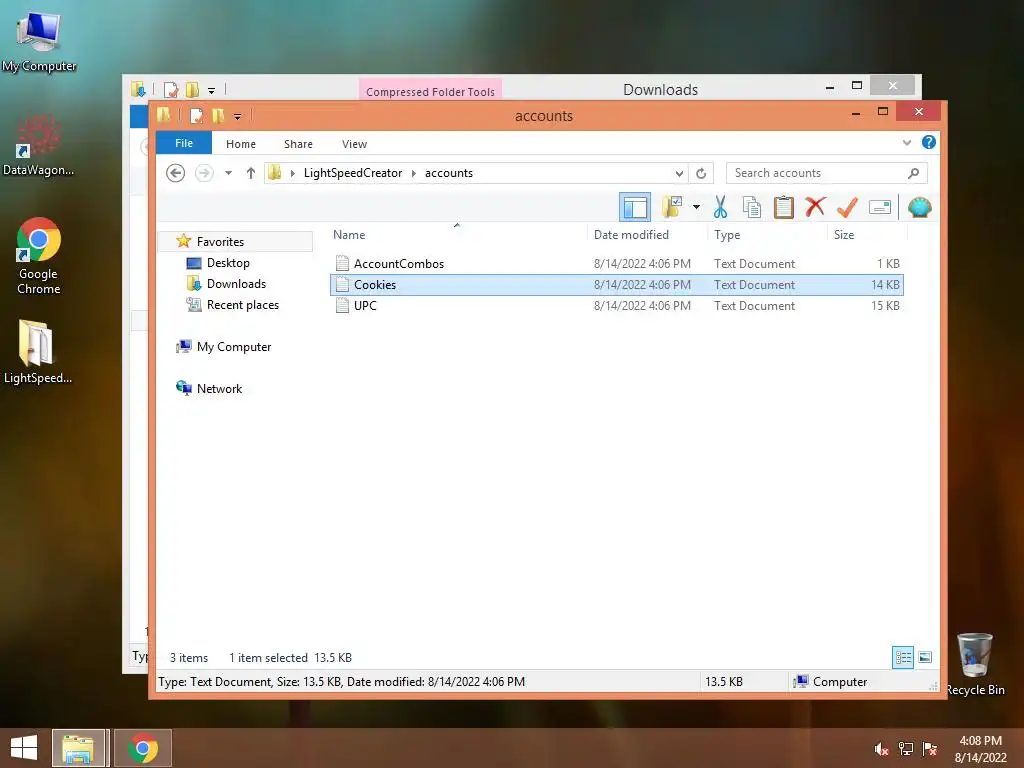The height and width of the screenshot is (768, 1024).
Task: Open Desktop in the navigation pane
Action: (228, 263)
